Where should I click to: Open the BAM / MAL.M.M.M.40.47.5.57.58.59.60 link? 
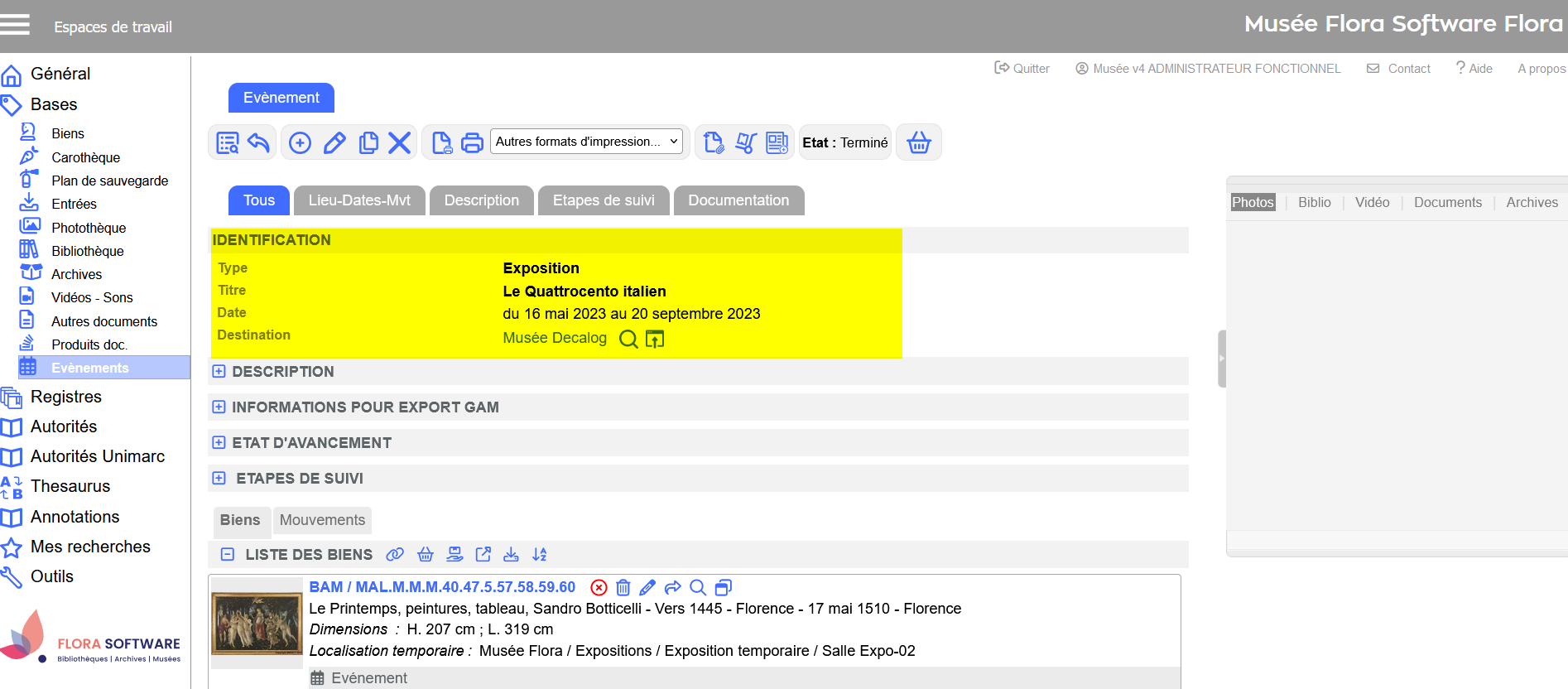pyautogui.click(x=442, y=587)
